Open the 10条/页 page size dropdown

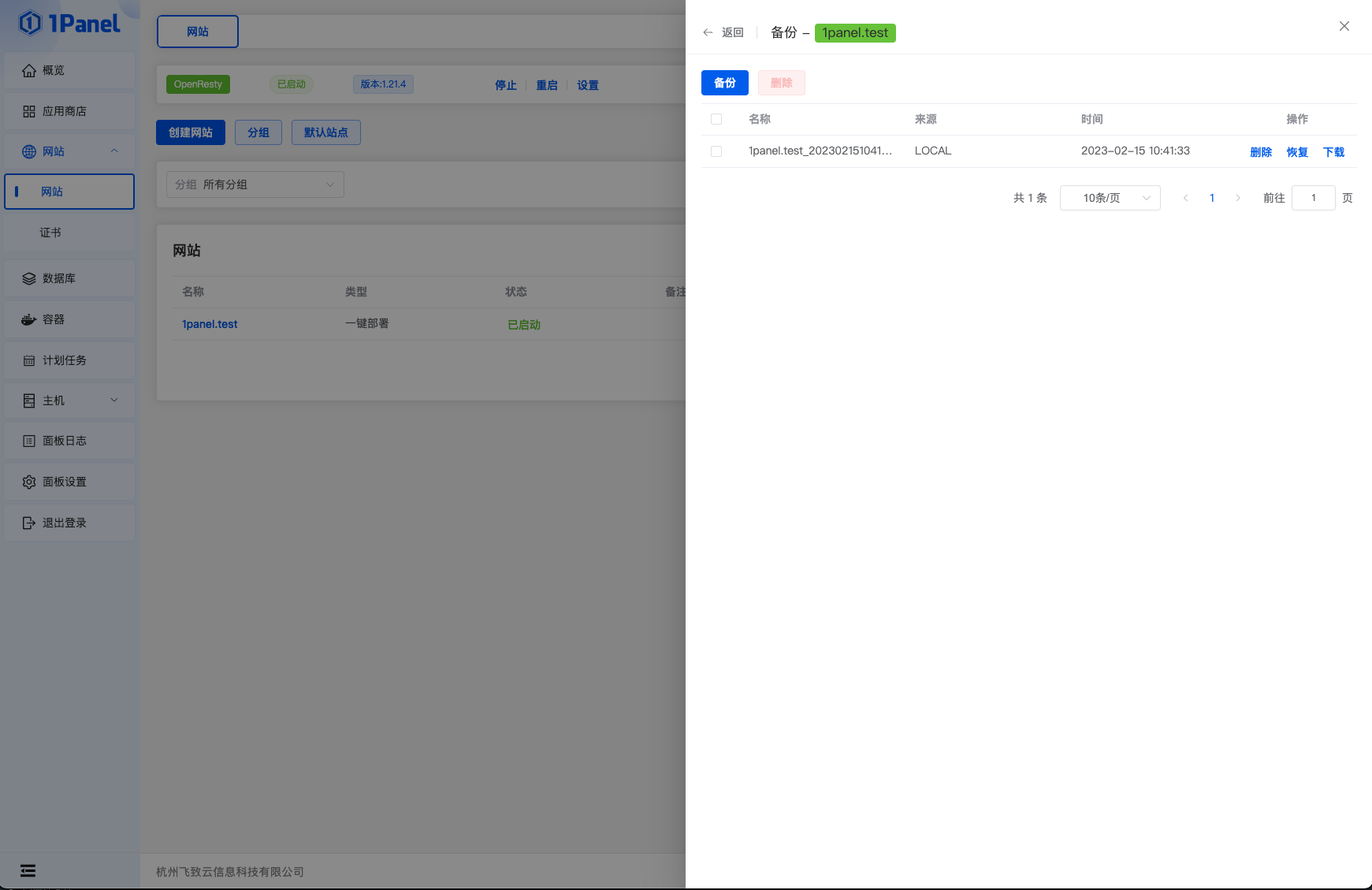point(1110,198)
